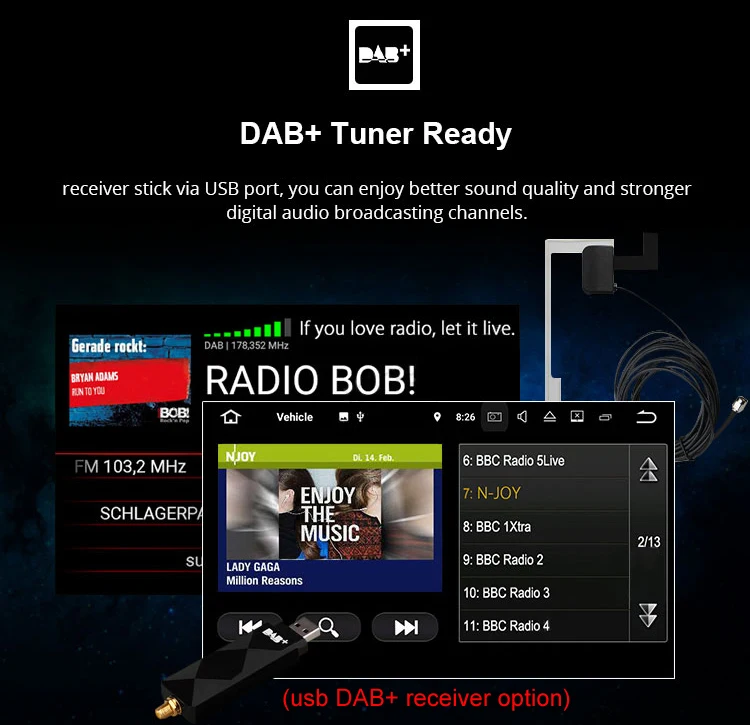Viewport: 750px width, 725px height.
Task: Go back with the return arrow icon
Action: click(646, 417)
